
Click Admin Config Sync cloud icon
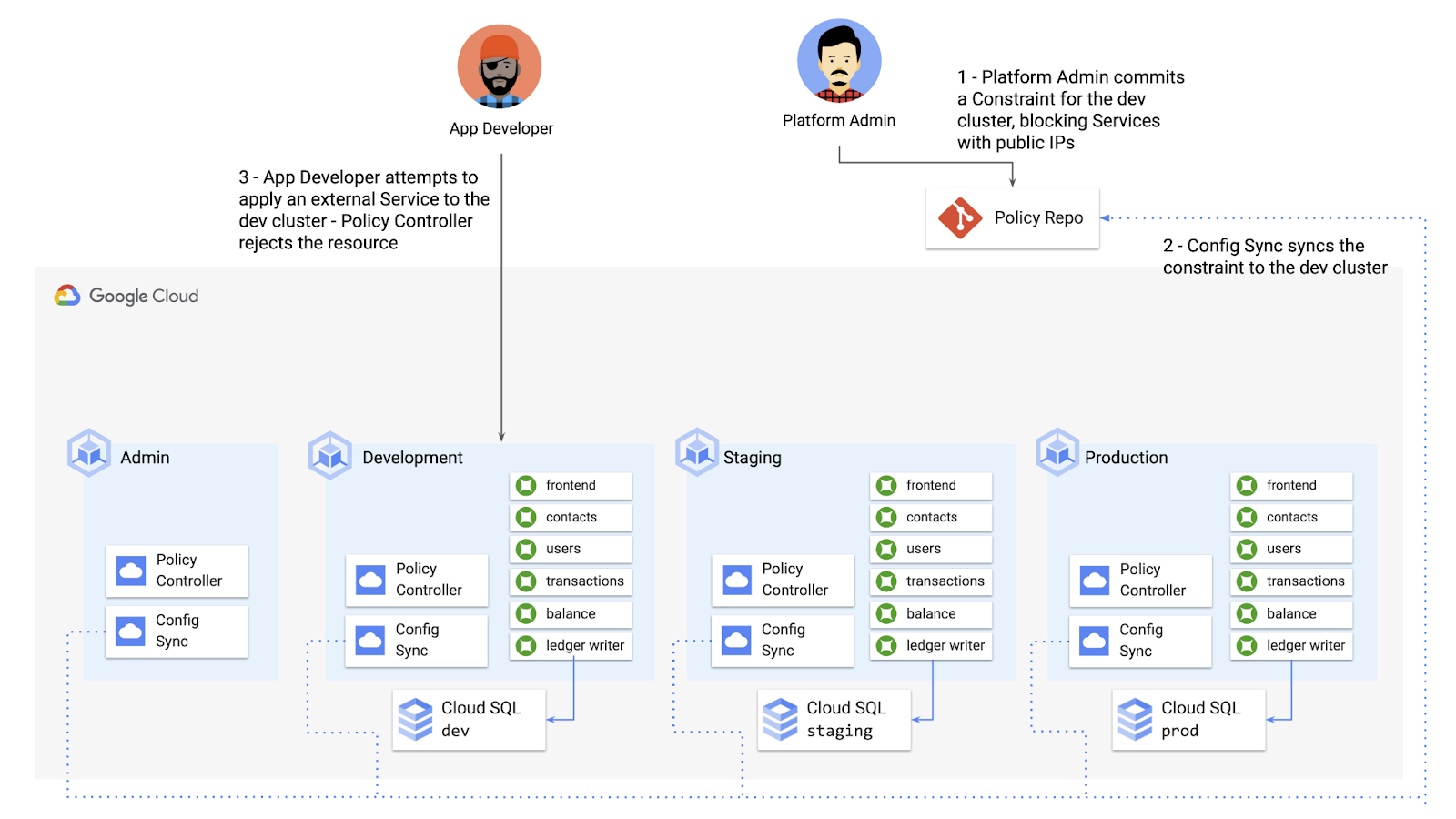pos(131,631)
